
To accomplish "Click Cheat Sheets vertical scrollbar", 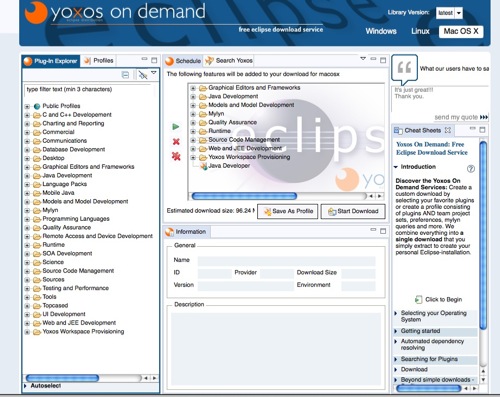I will [483, 235].
